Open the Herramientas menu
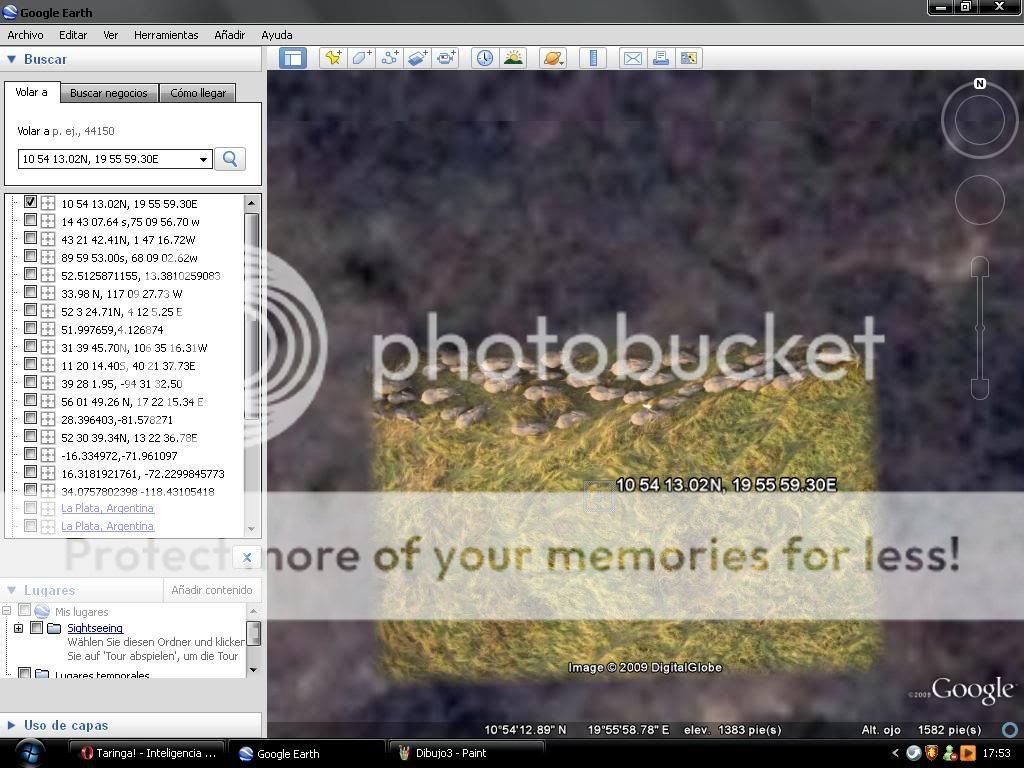The image size is (1024, 768). (166, 35)
